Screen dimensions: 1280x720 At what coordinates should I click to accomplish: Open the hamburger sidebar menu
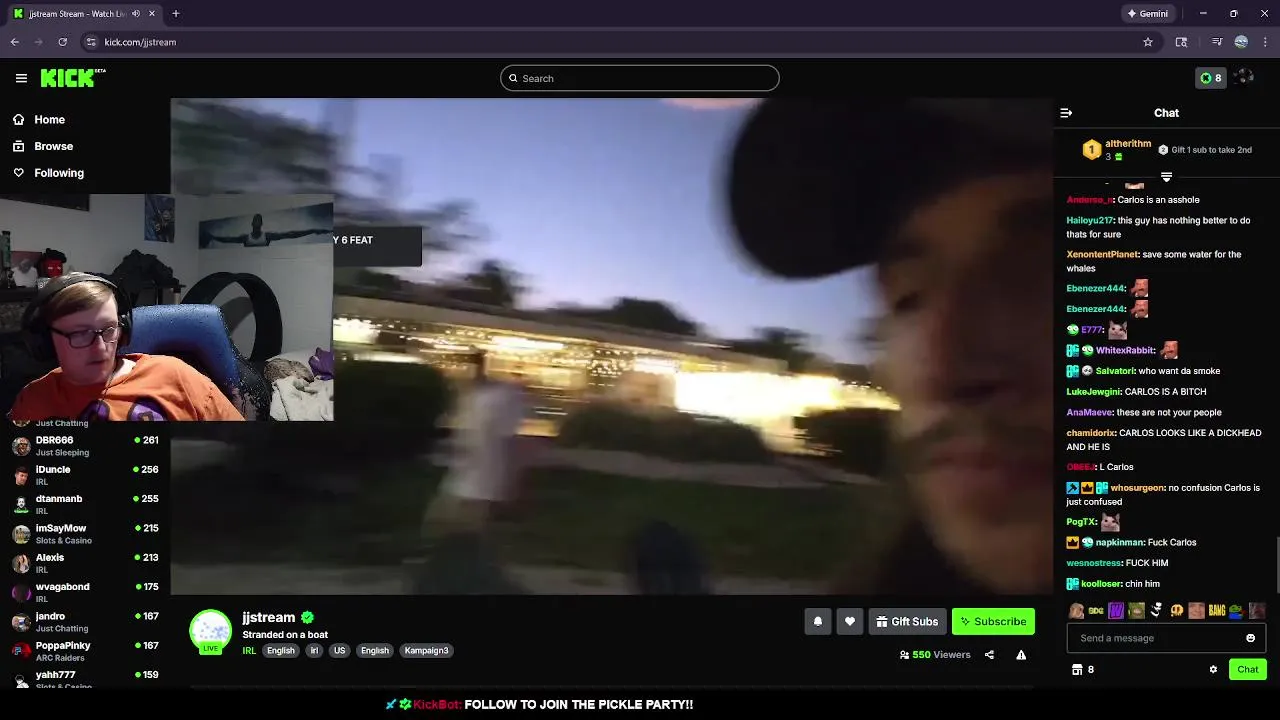21,78
